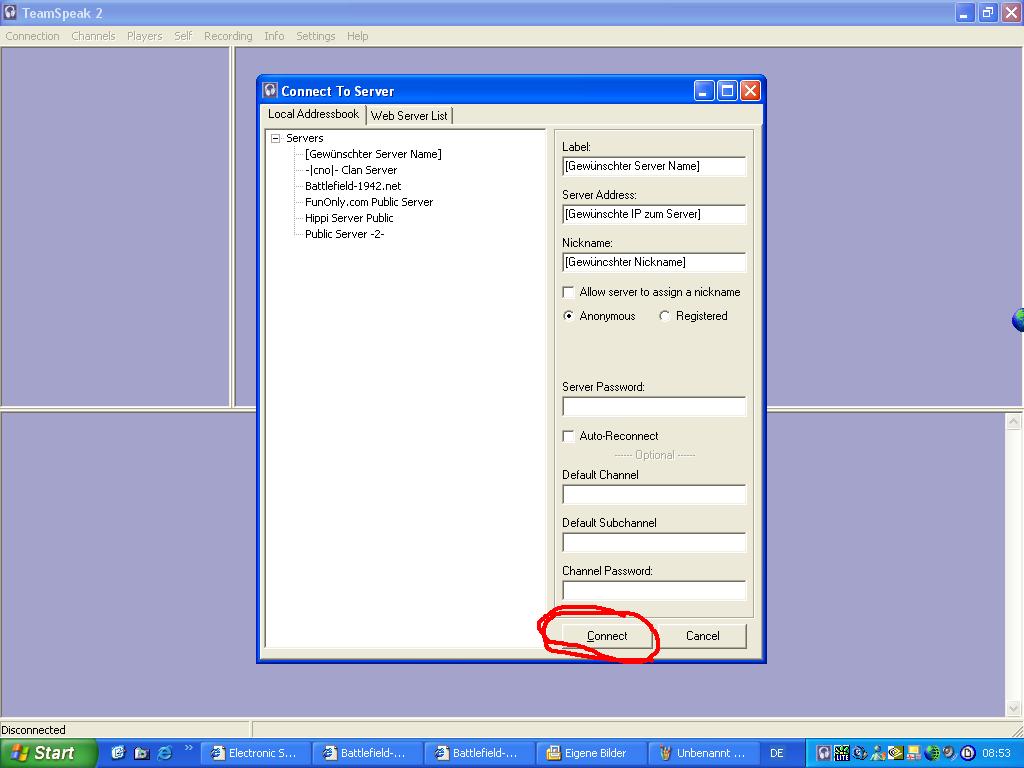Open the Self menu
The image size is (1024, 768).
pos(183,36)
